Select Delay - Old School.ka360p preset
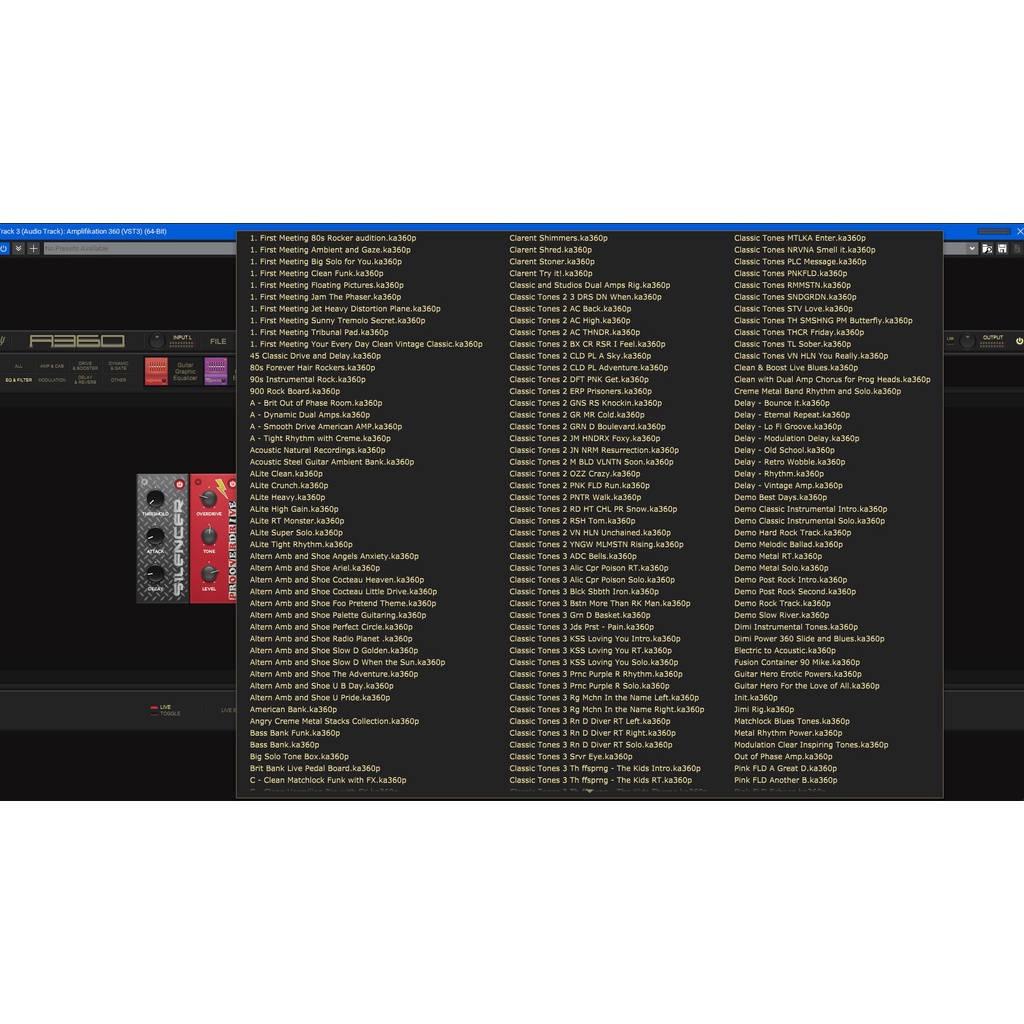Screen dimensions: 1024x1024 pyautogui.click(x=784, y=450)
